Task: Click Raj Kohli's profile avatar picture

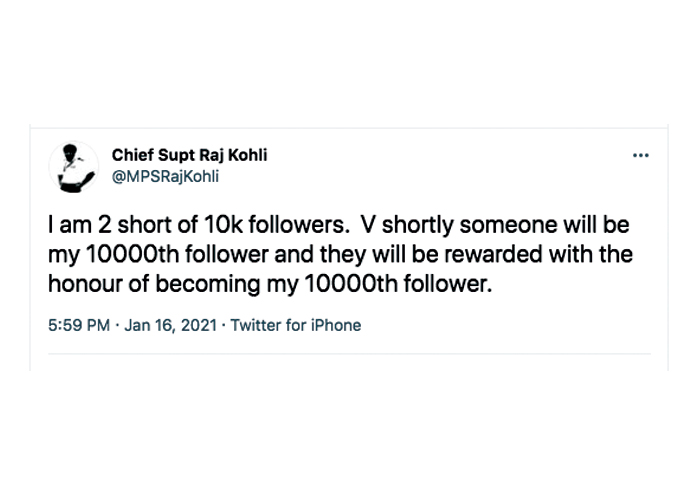Action: pyautogui.click(x=73, y=167)
